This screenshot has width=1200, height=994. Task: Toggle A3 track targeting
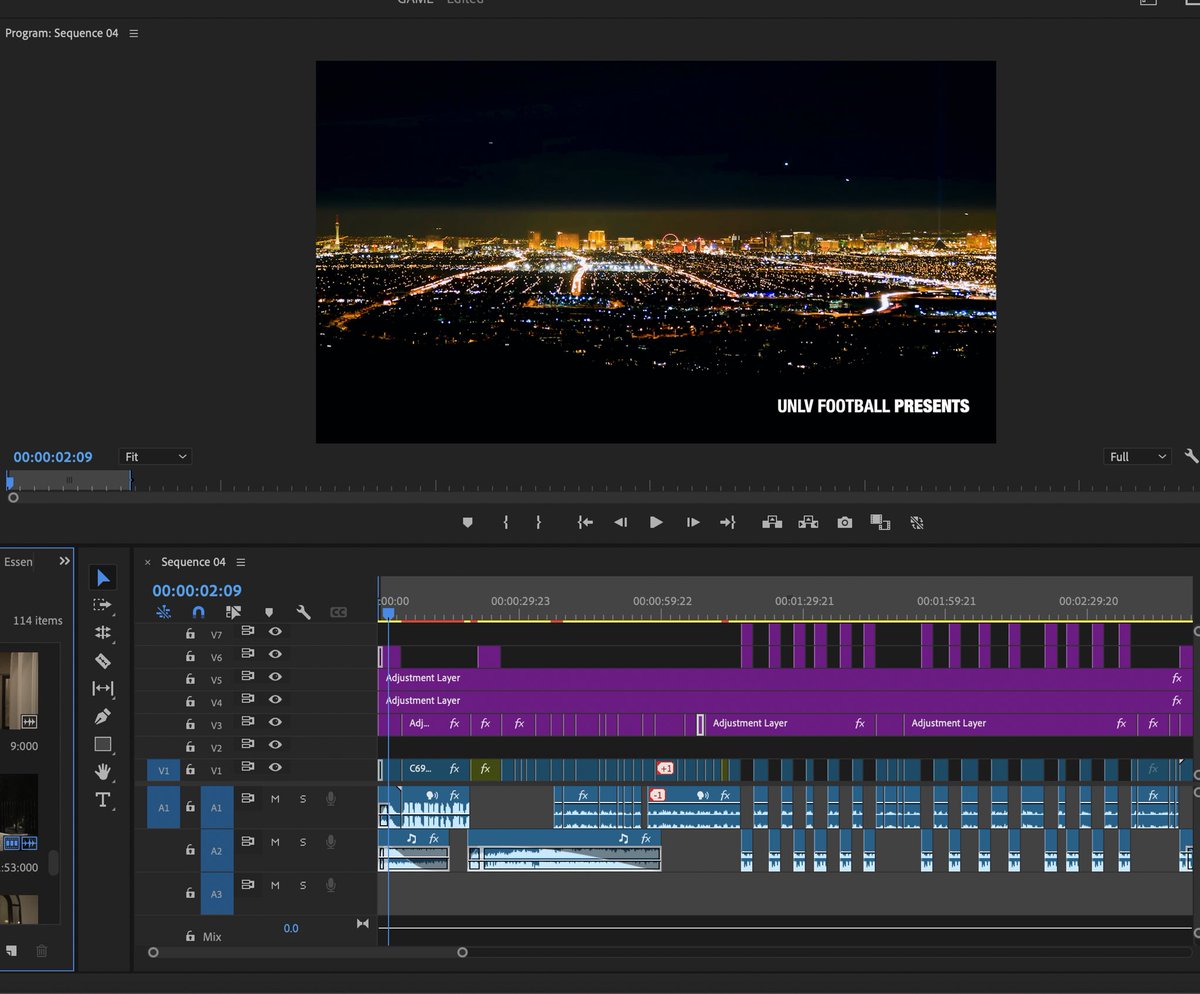pos(217,894)
